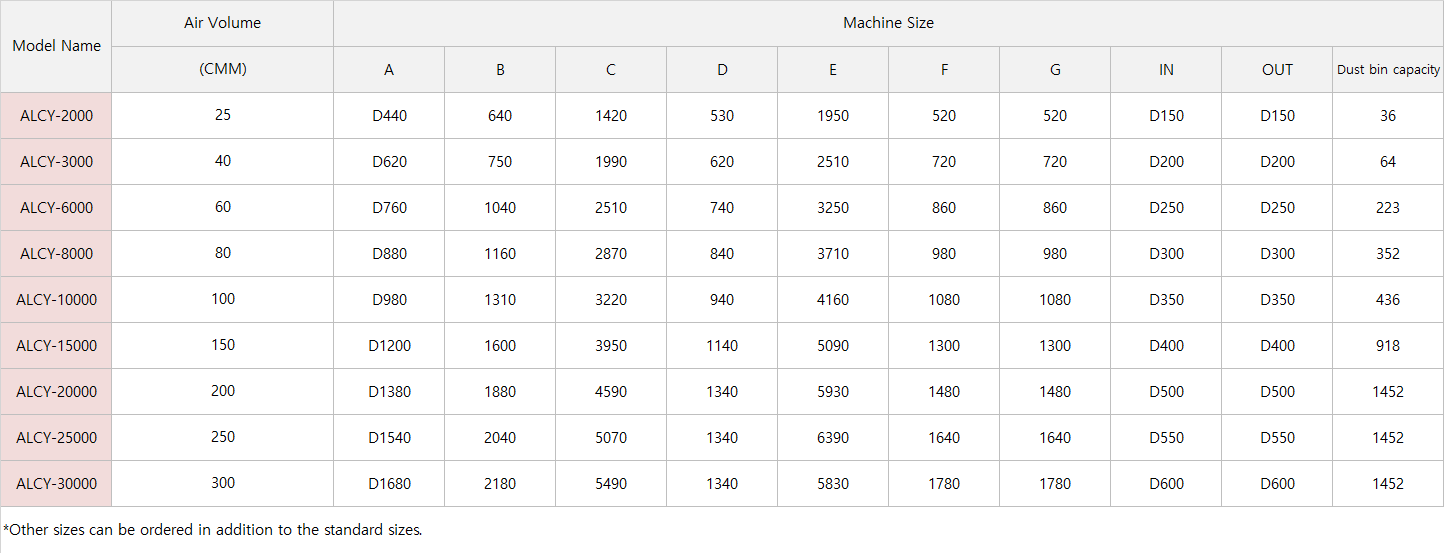Click the ALCY-10000 row header
This screenshot has height=553, width=1444.
(x=56, y=300)
